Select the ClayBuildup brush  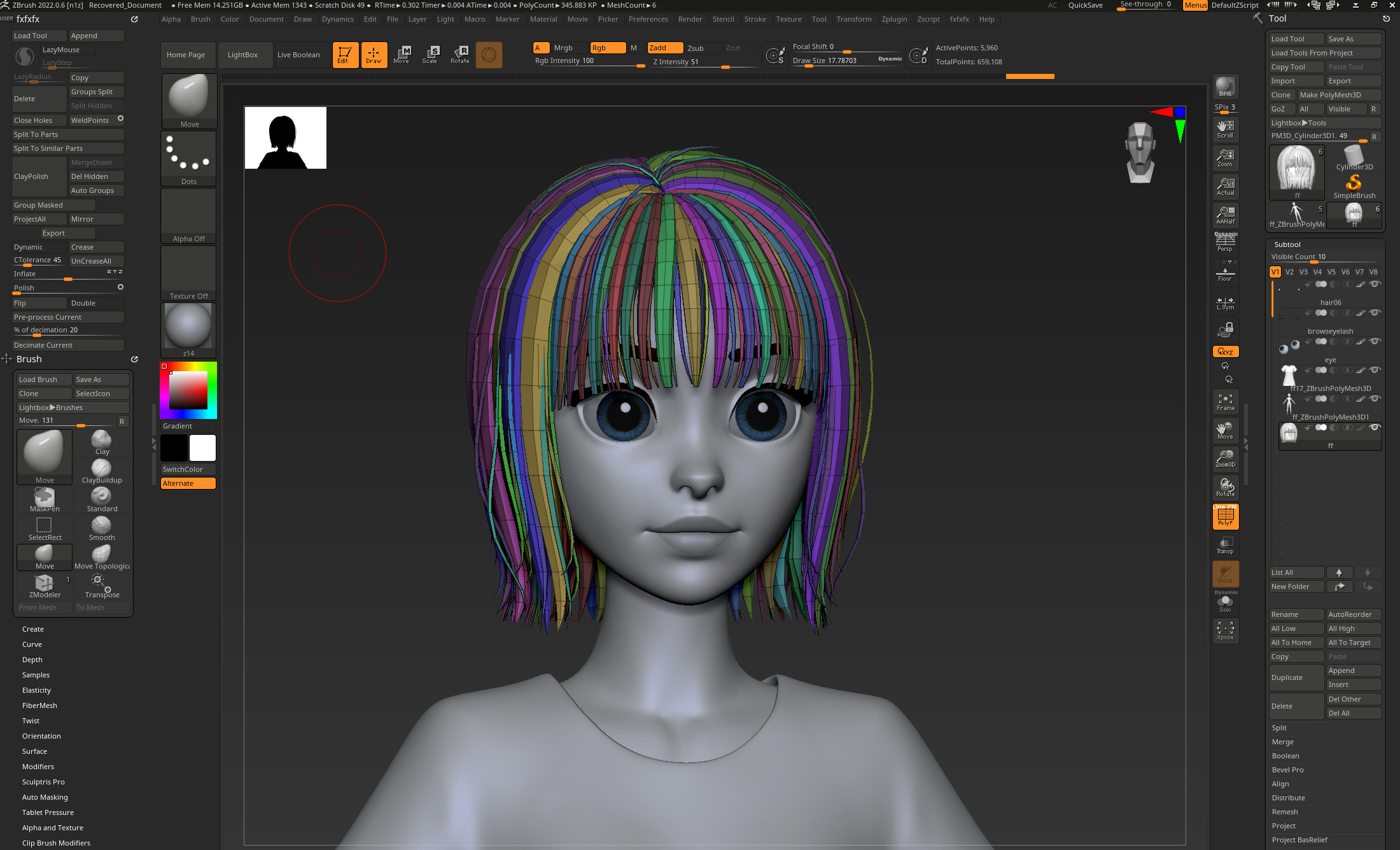102,471
